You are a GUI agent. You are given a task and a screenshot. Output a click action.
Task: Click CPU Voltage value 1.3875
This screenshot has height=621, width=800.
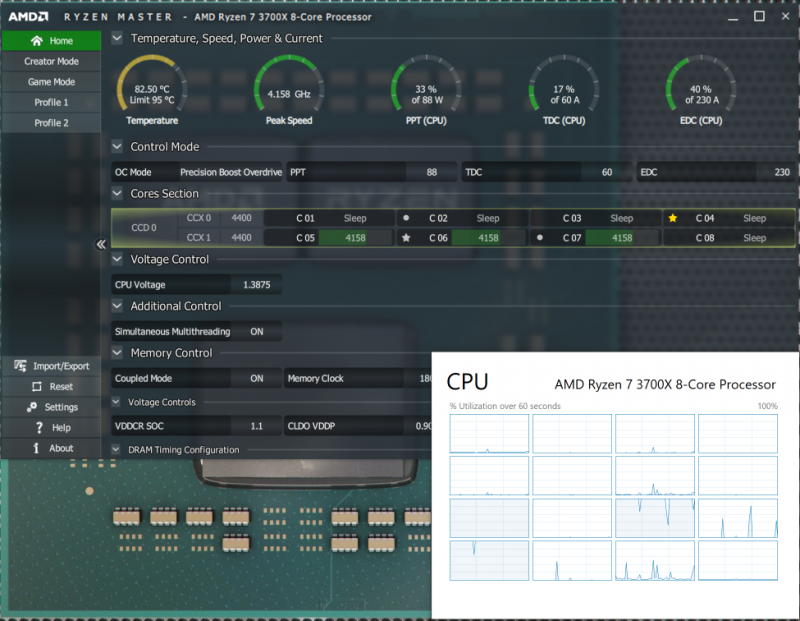click(257, 285)
